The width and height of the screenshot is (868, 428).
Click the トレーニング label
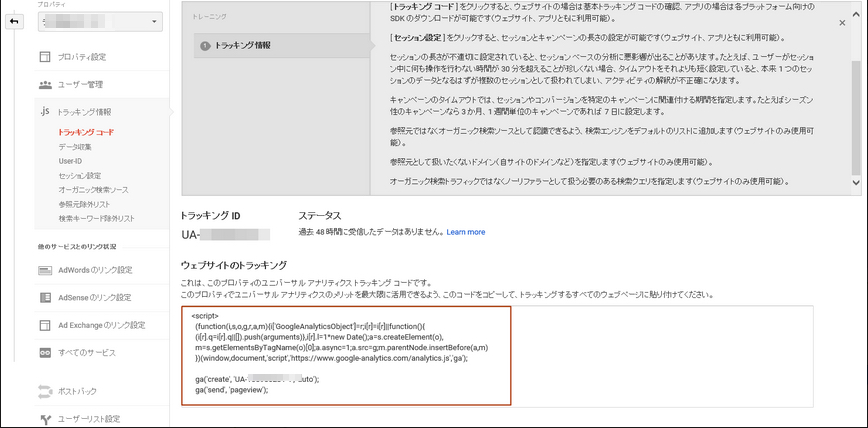(x=210, y=17)
